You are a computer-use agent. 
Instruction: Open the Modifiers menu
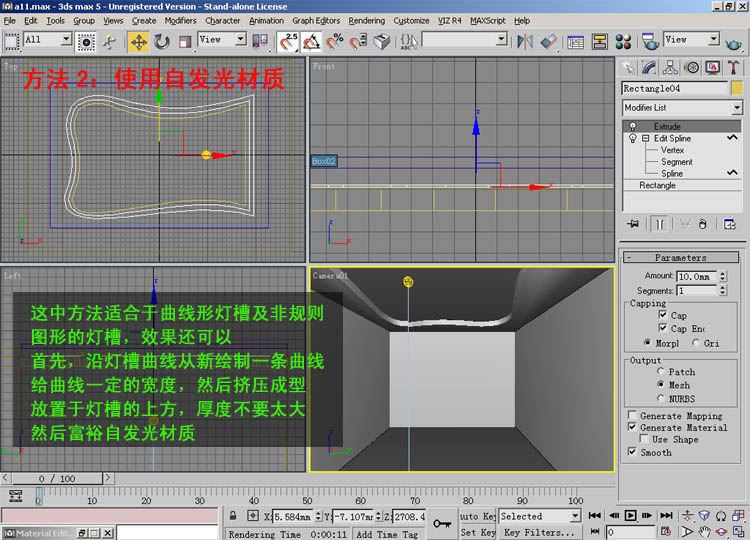click(x=180, y=20)
